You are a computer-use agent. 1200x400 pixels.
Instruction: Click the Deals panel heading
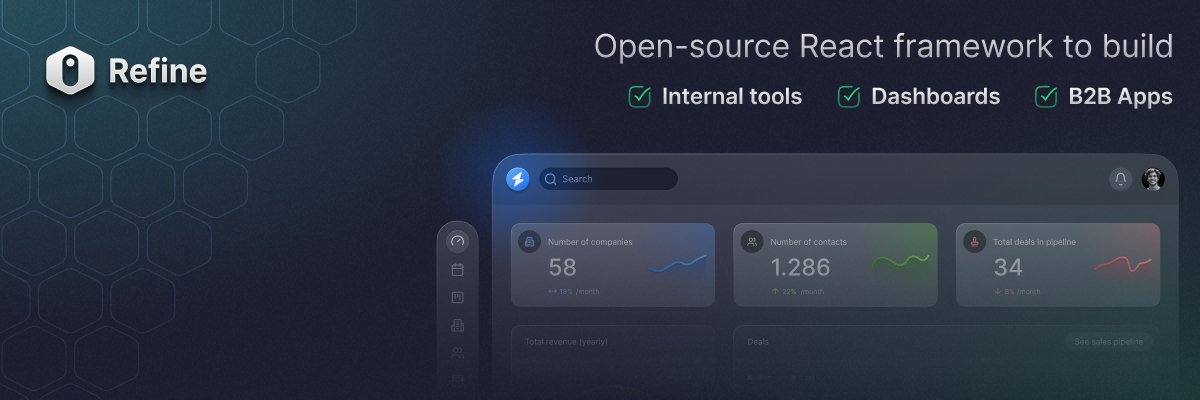[x=758, y=342]
